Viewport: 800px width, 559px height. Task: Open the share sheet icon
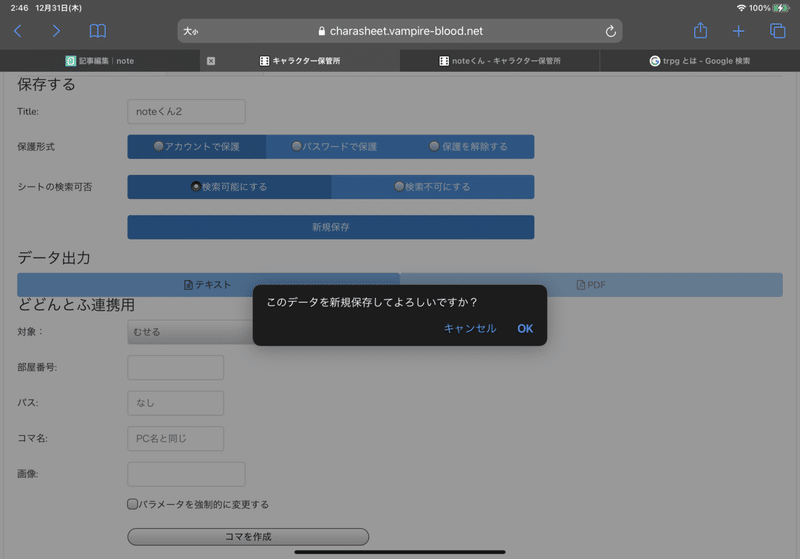coord(701,31)
